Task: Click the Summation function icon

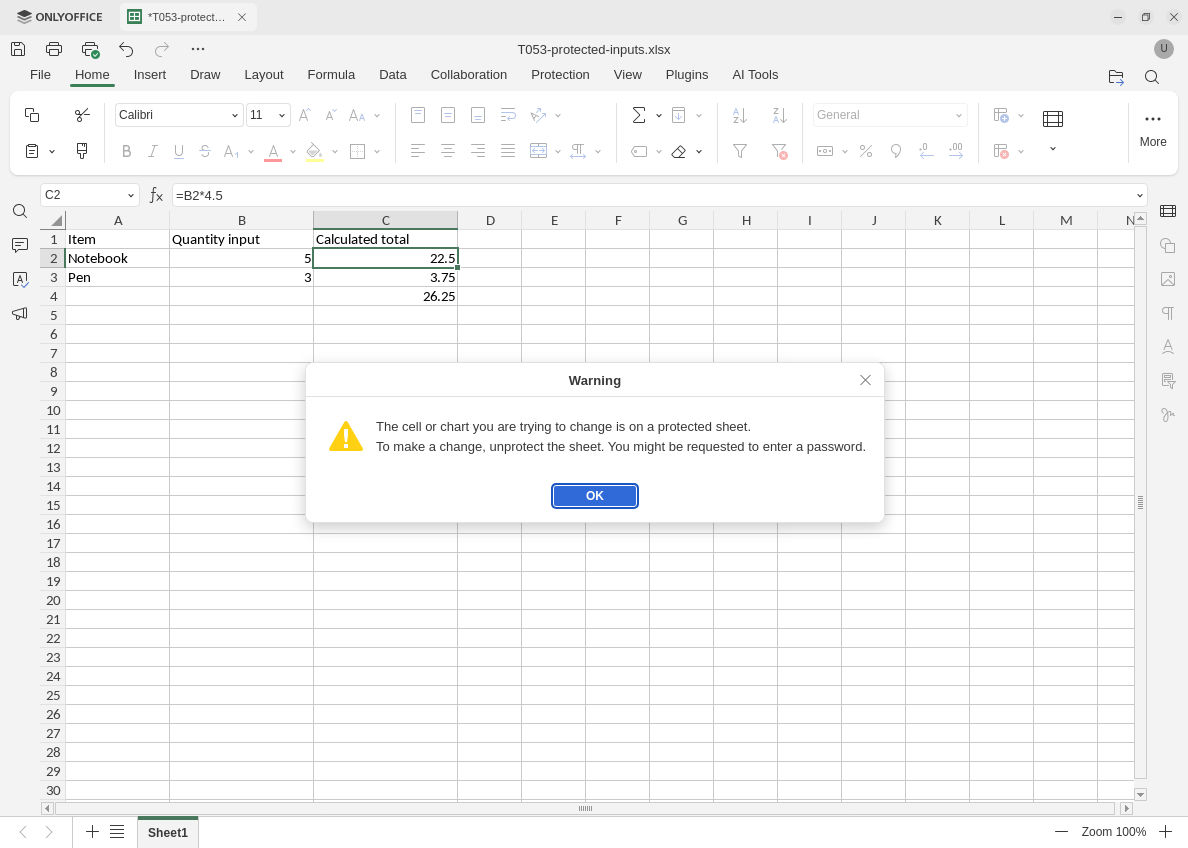Action: [639, 114]
